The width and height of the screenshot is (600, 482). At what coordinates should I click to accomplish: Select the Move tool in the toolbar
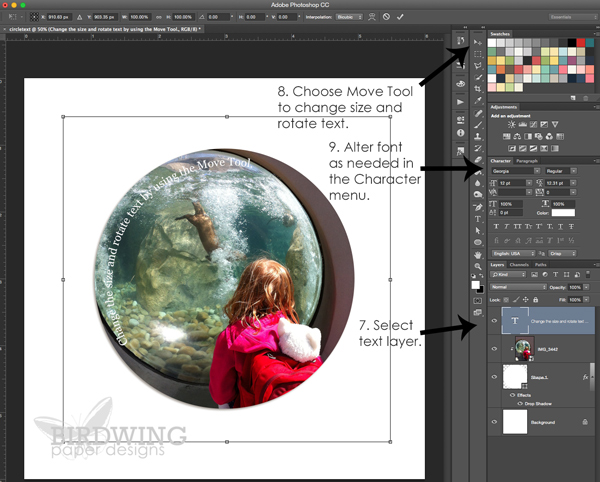tap(476, 40)
